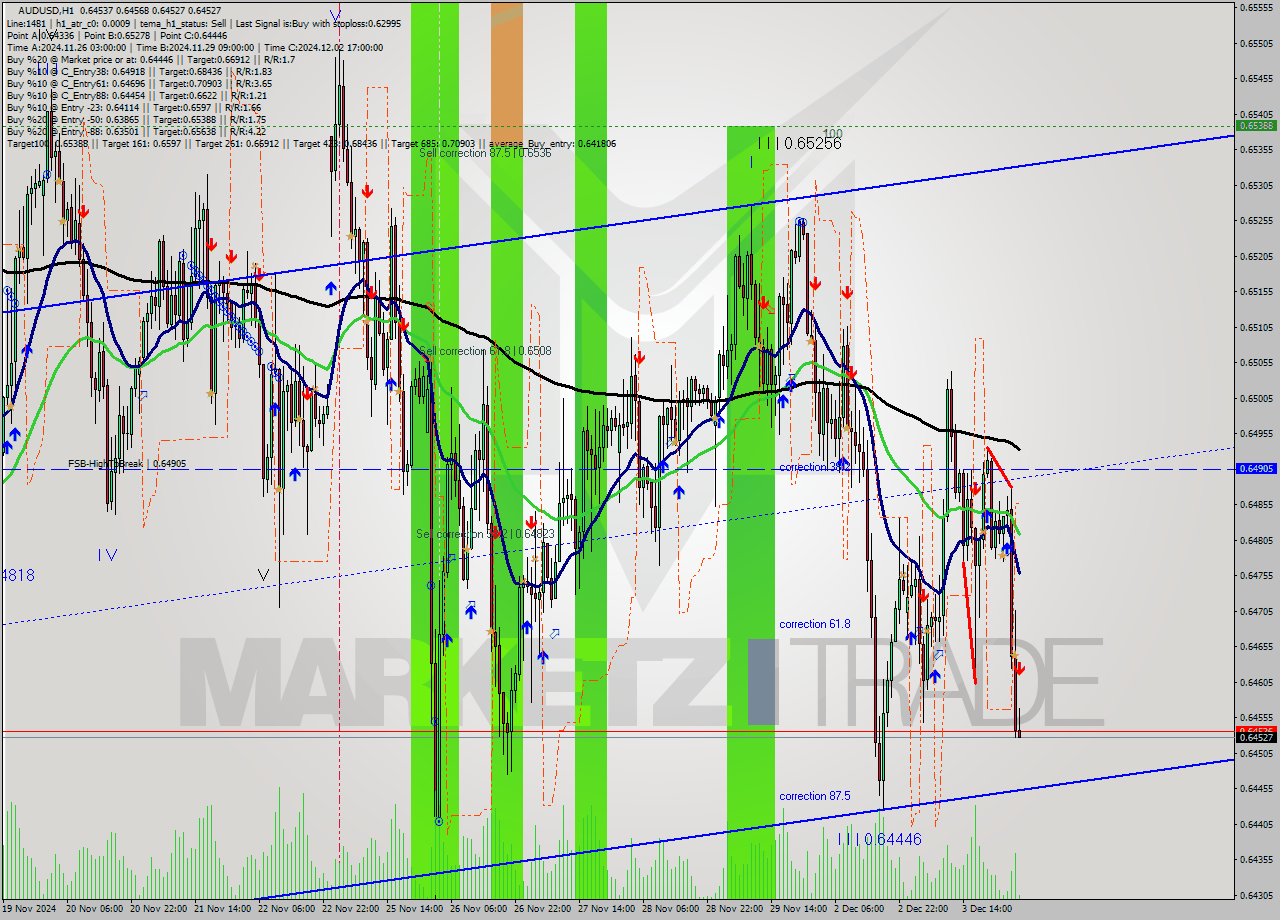Select the 19 Nov 2024 date label
1280x920 pixels.
29,909
